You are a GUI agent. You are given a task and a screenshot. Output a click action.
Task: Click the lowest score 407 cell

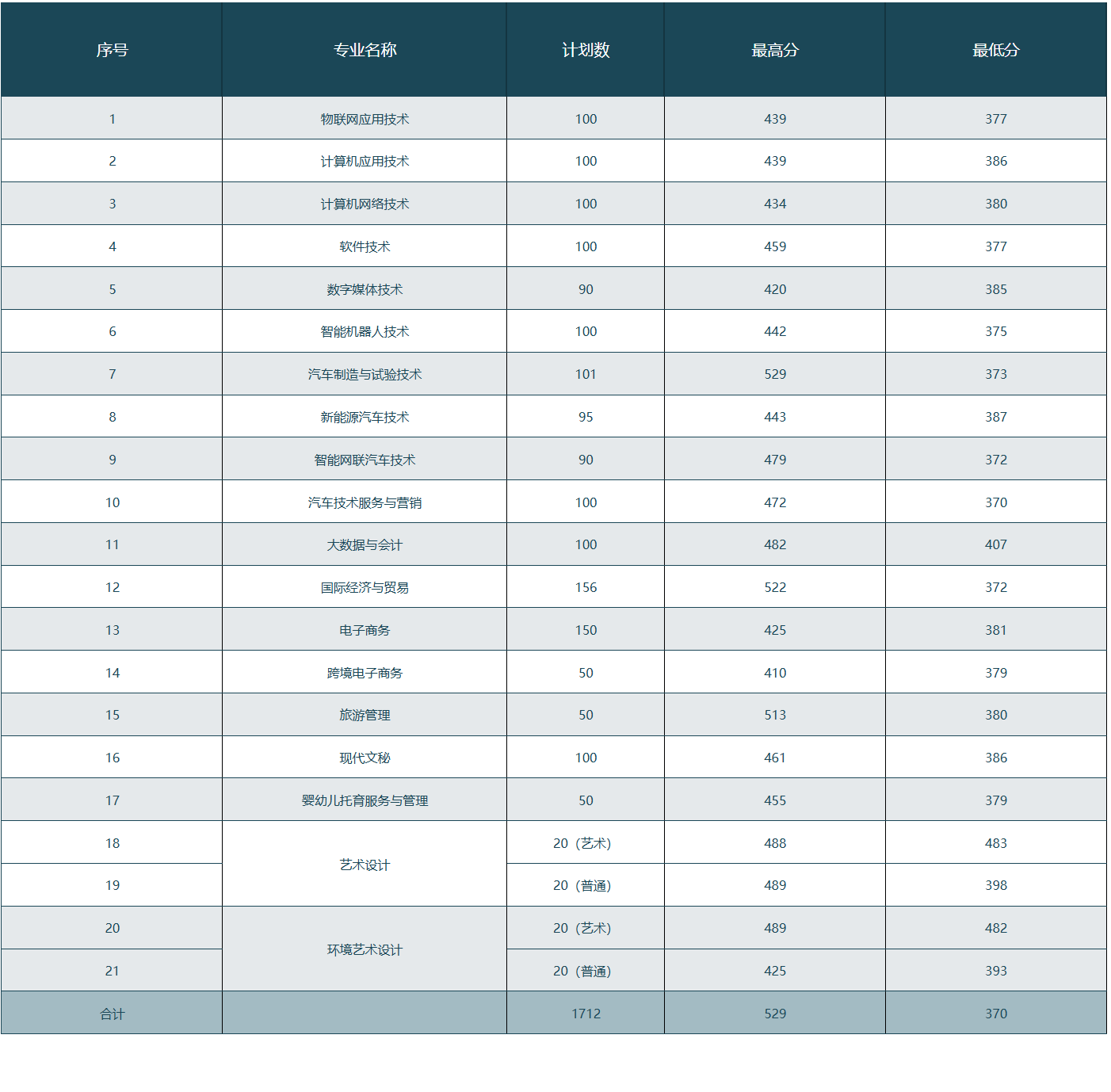coord(996,544)
